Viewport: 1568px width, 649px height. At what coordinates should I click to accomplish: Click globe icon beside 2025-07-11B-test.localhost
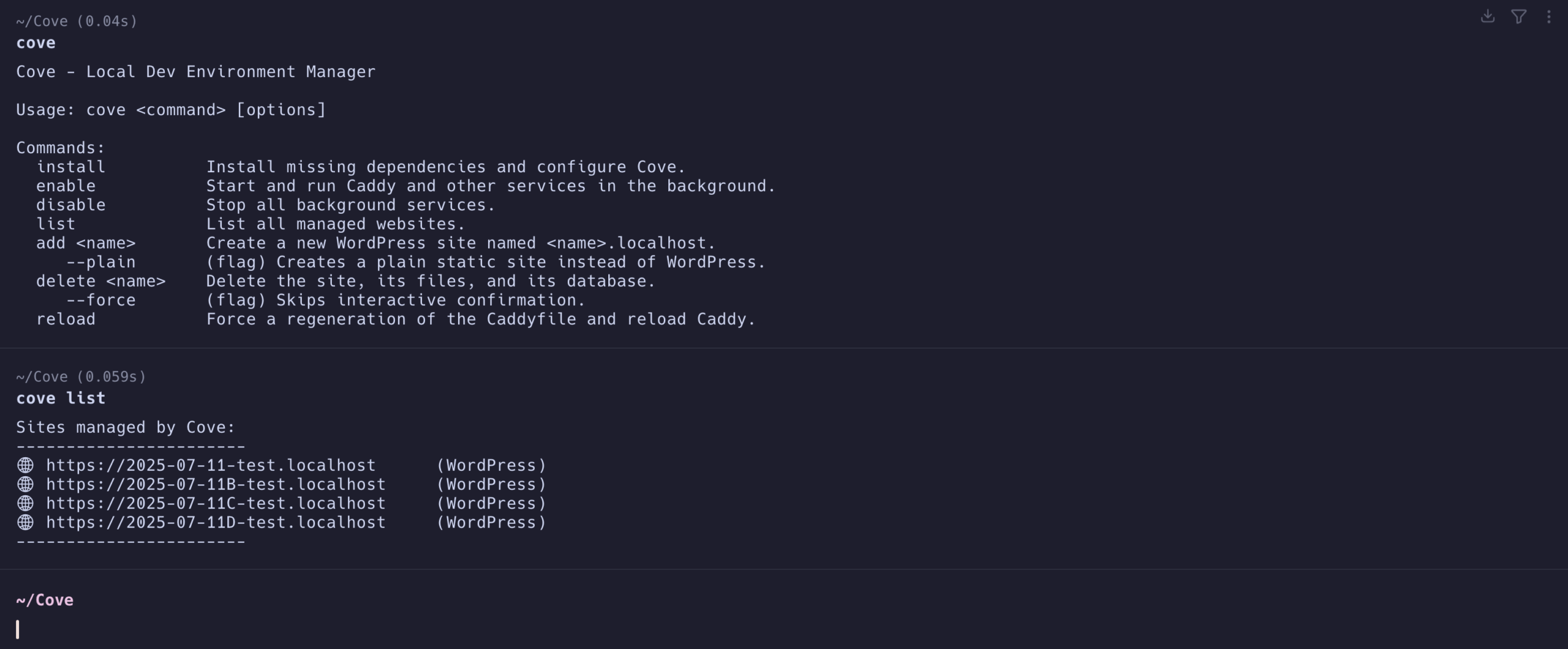(25, 484)
